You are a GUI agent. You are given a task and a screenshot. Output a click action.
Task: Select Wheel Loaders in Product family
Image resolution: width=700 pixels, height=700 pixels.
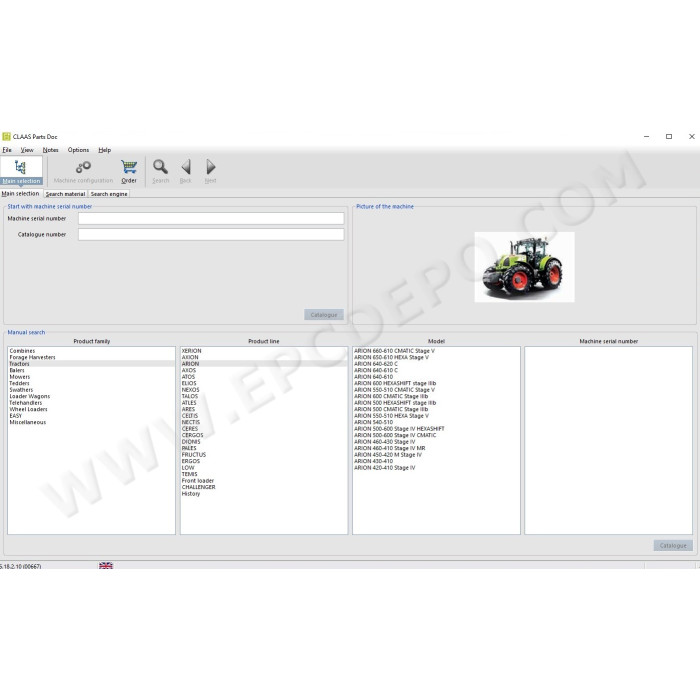coord(91,409)
